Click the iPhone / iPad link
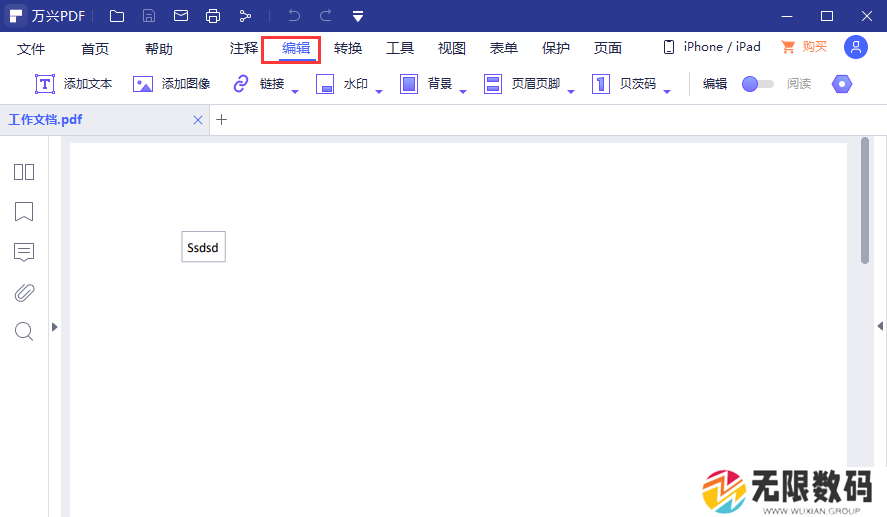887x517 pixels. (x=712, y=47)
